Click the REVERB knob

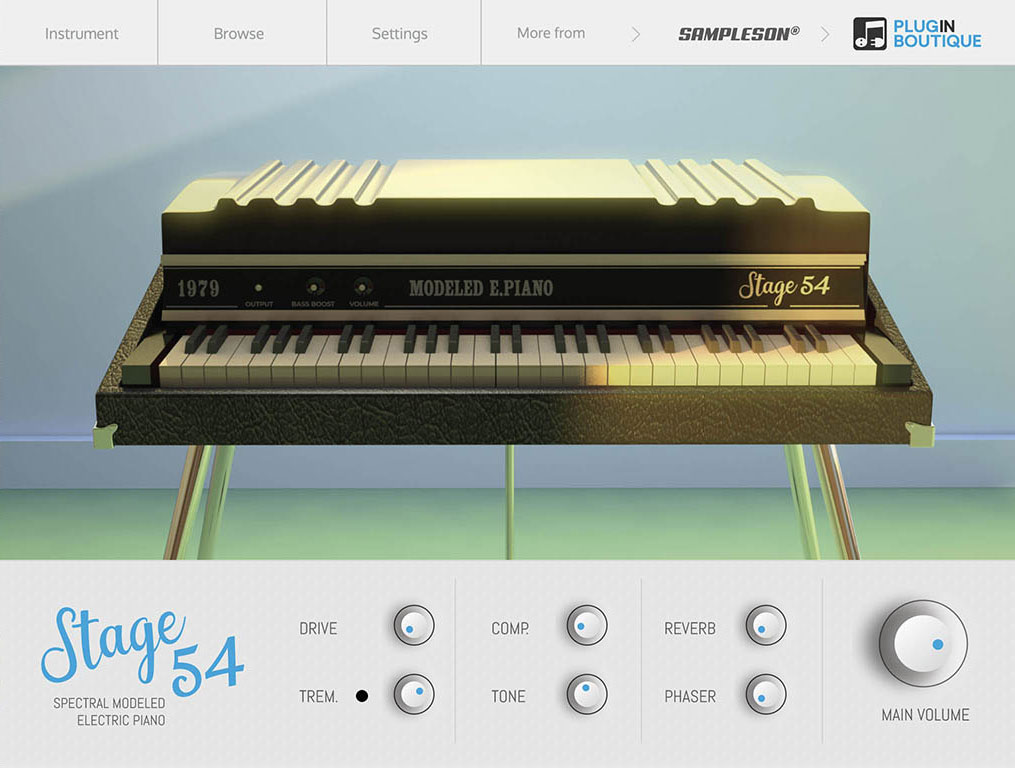click(x=765, y=625)
